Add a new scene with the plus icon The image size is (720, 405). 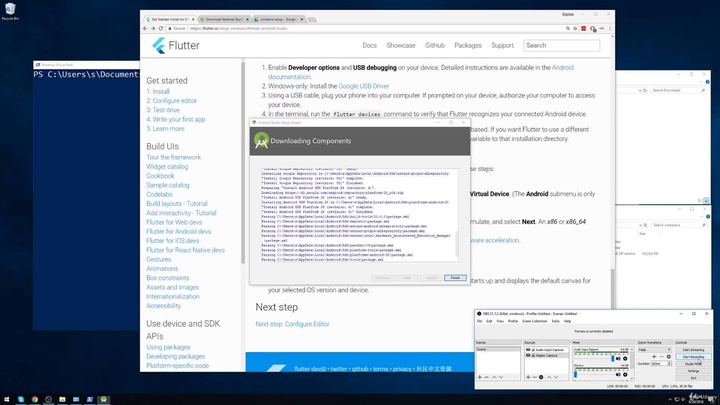480,377
